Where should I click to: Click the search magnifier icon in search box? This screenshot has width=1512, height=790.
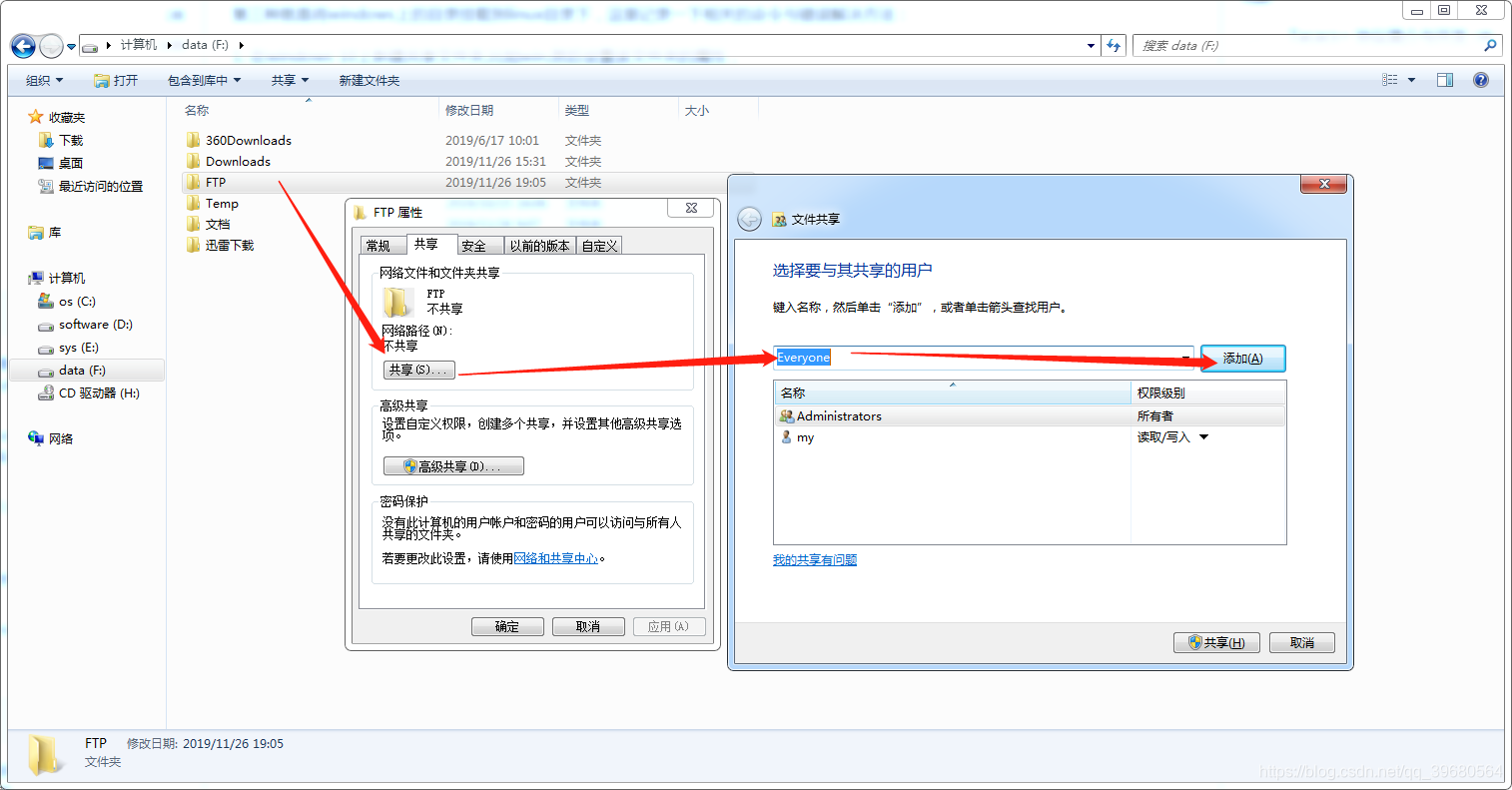pyautogui.click(x=1490, y=45)
